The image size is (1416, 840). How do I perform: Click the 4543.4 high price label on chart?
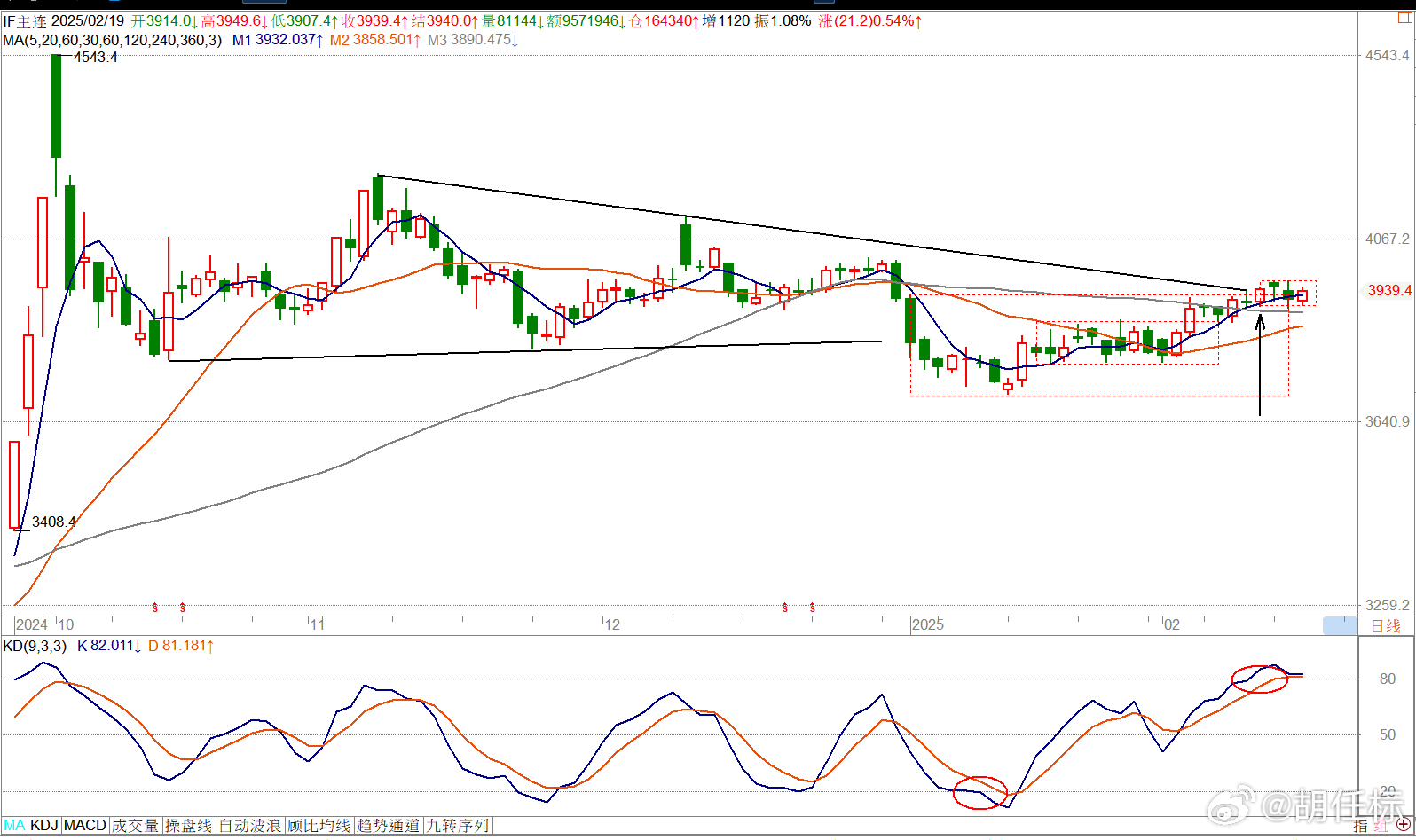click(x=96, y=57)
